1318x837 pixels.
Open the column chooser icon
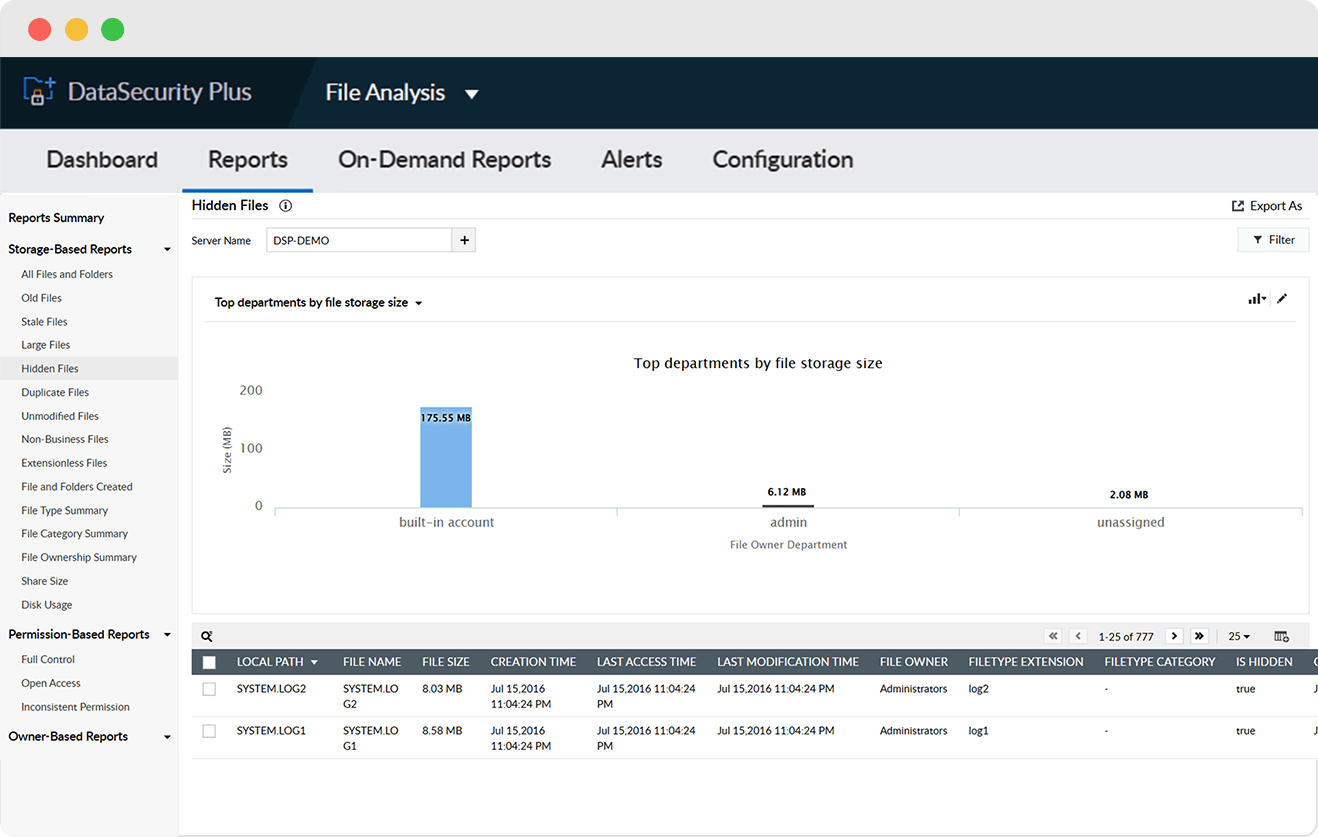point(1281,636)
